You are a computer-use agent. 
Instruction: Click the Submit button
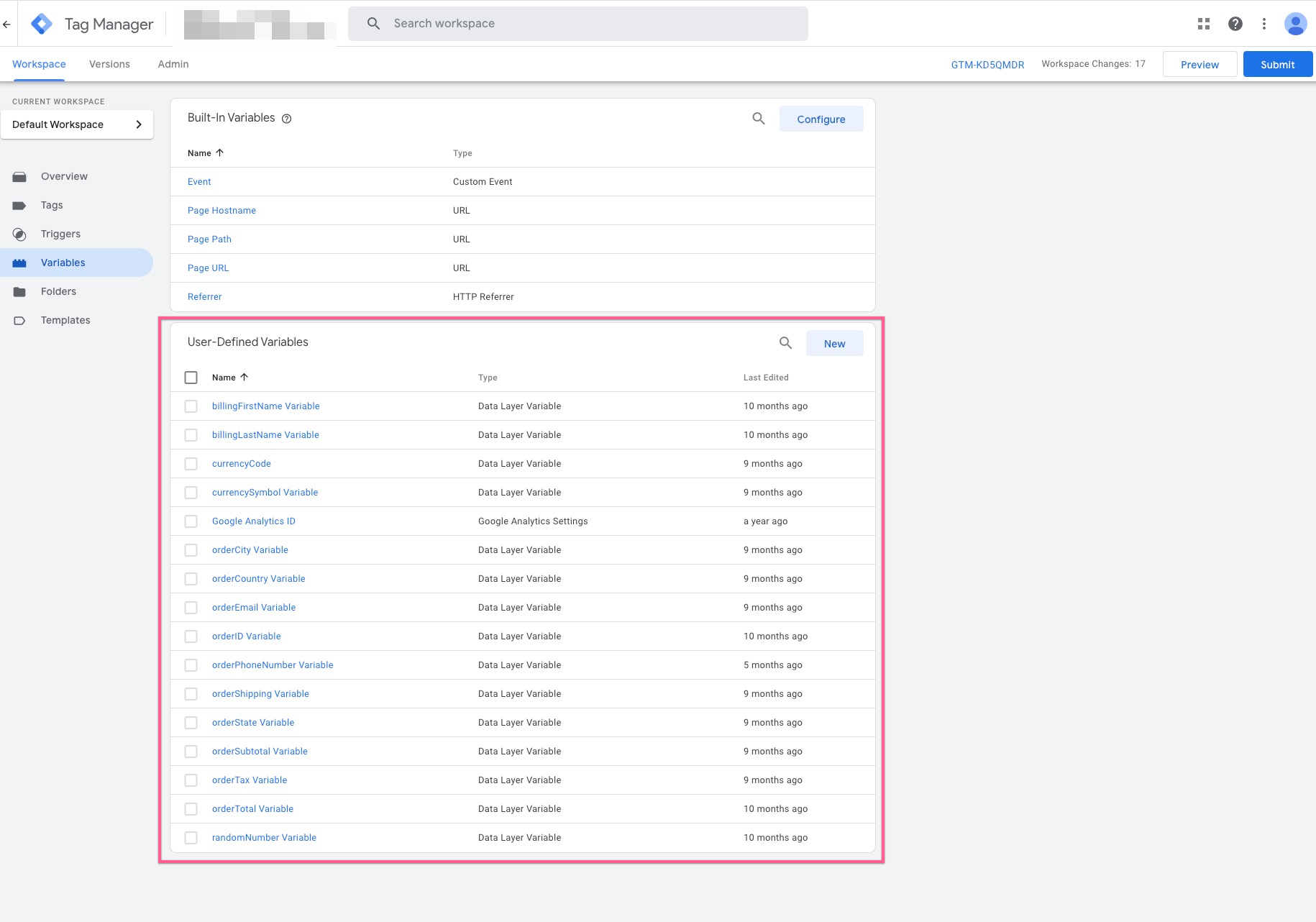point(1278,64)
